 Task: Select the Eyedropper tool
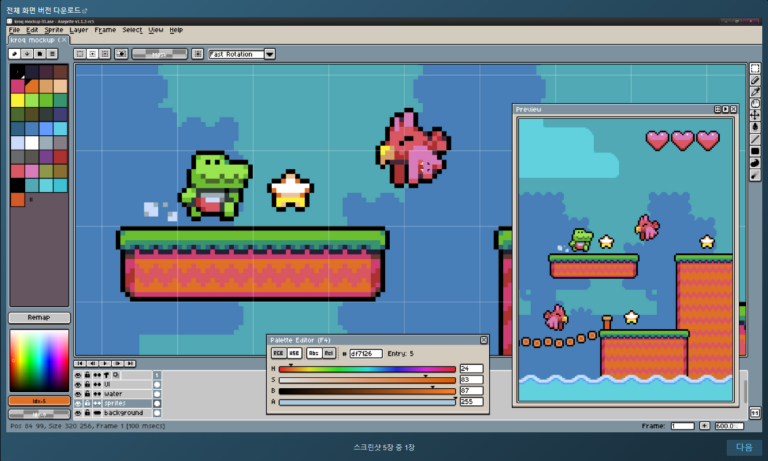(755, 92)
